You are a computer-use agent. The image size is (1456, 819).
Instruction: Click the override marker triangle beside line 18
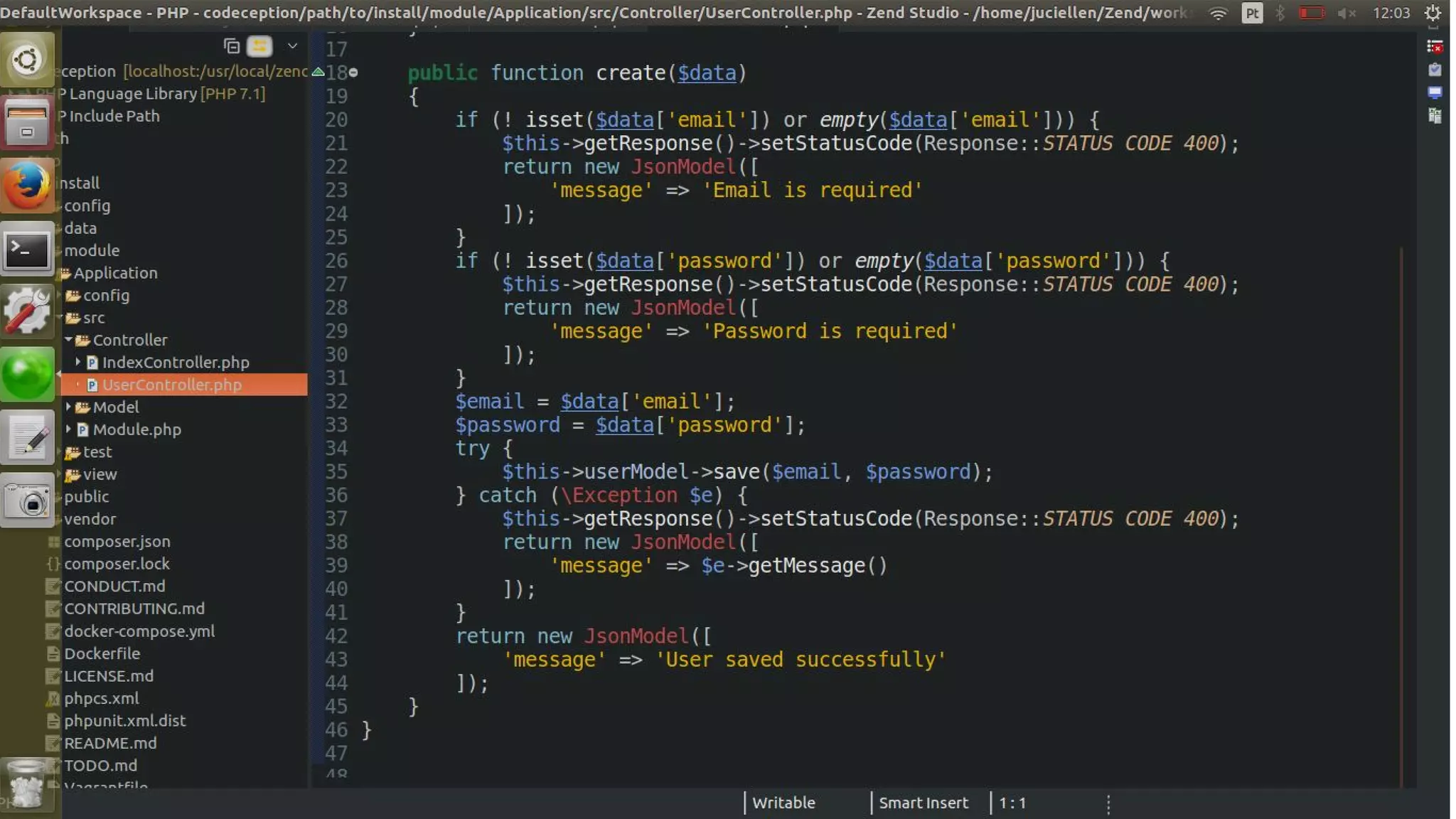[x=318, y=72]
